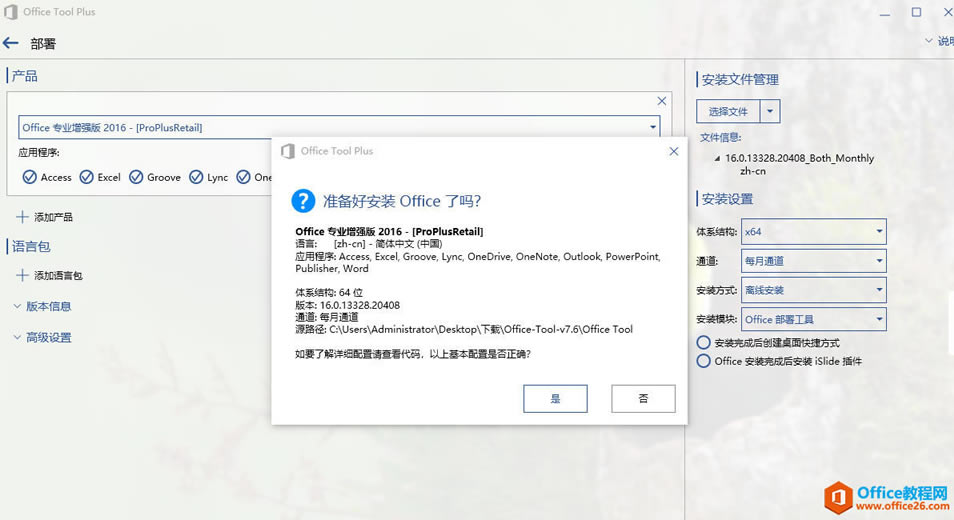This screenshot has height=520, width=954.
Task: Expand the 说明 chevron at top right
Action: (x=928, y=41)
